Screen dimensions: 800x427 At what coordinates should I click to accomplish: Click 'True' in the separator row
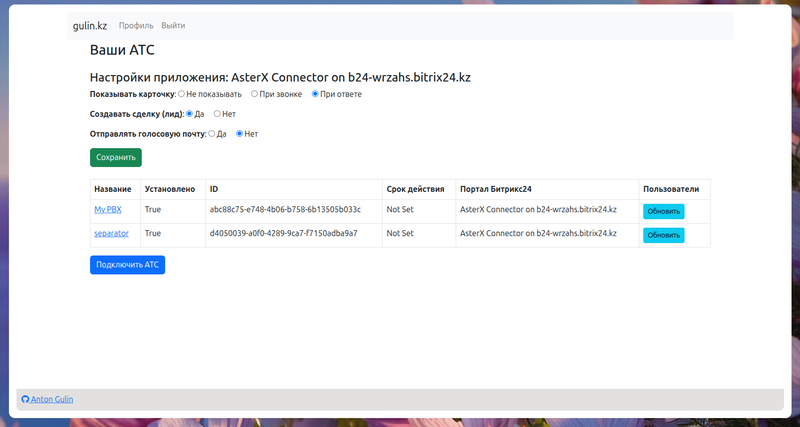(153, 233)
